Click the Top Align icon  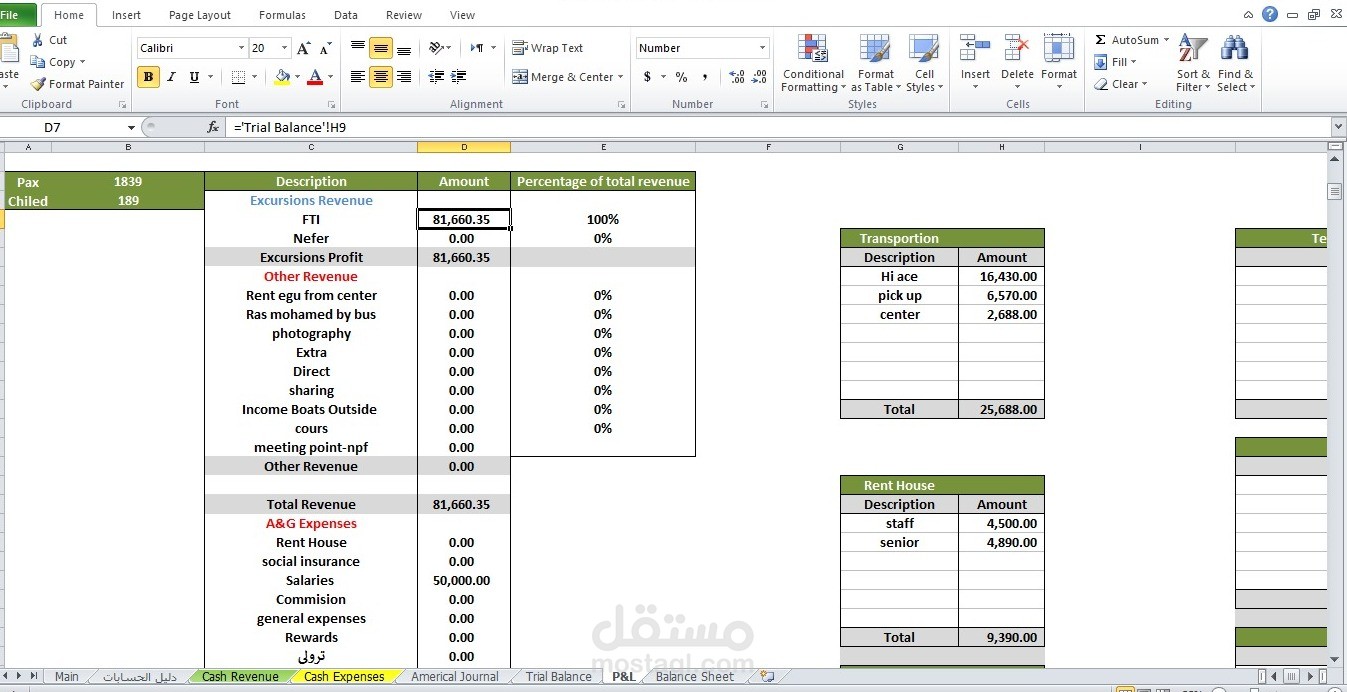pos(358,47)
